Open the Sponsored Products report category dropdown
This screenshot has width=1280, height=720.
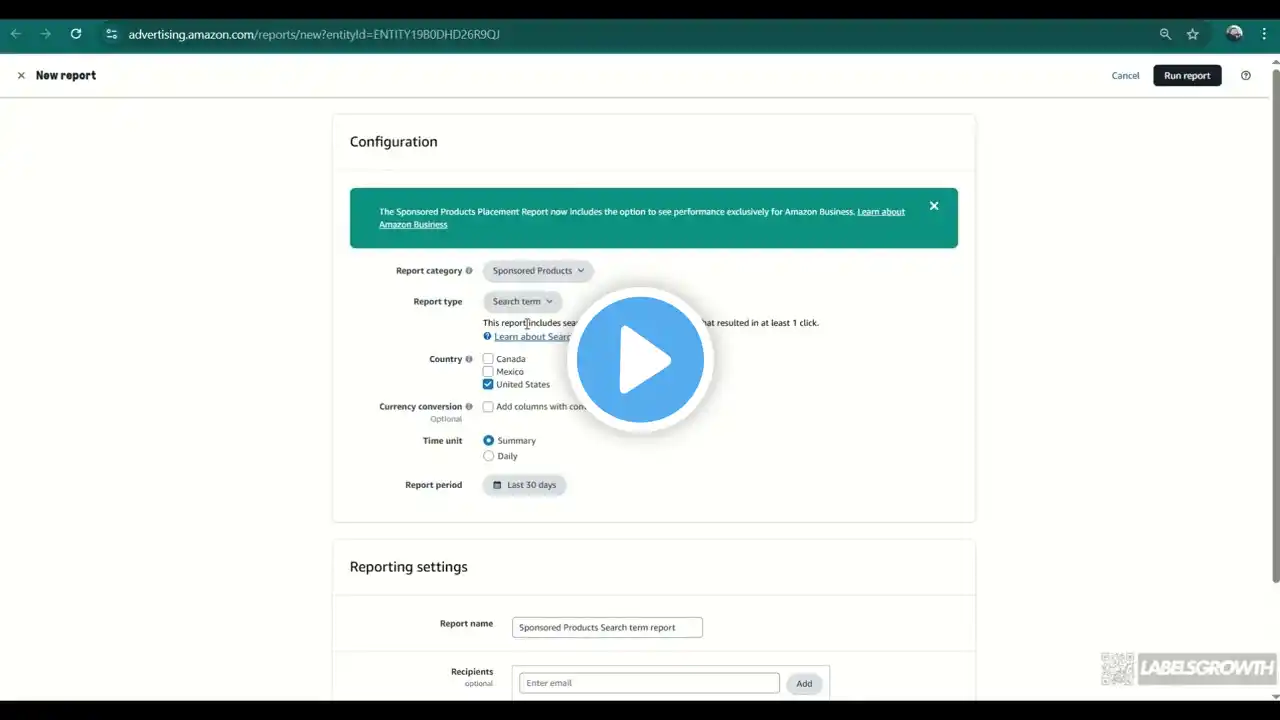[538, 271]
